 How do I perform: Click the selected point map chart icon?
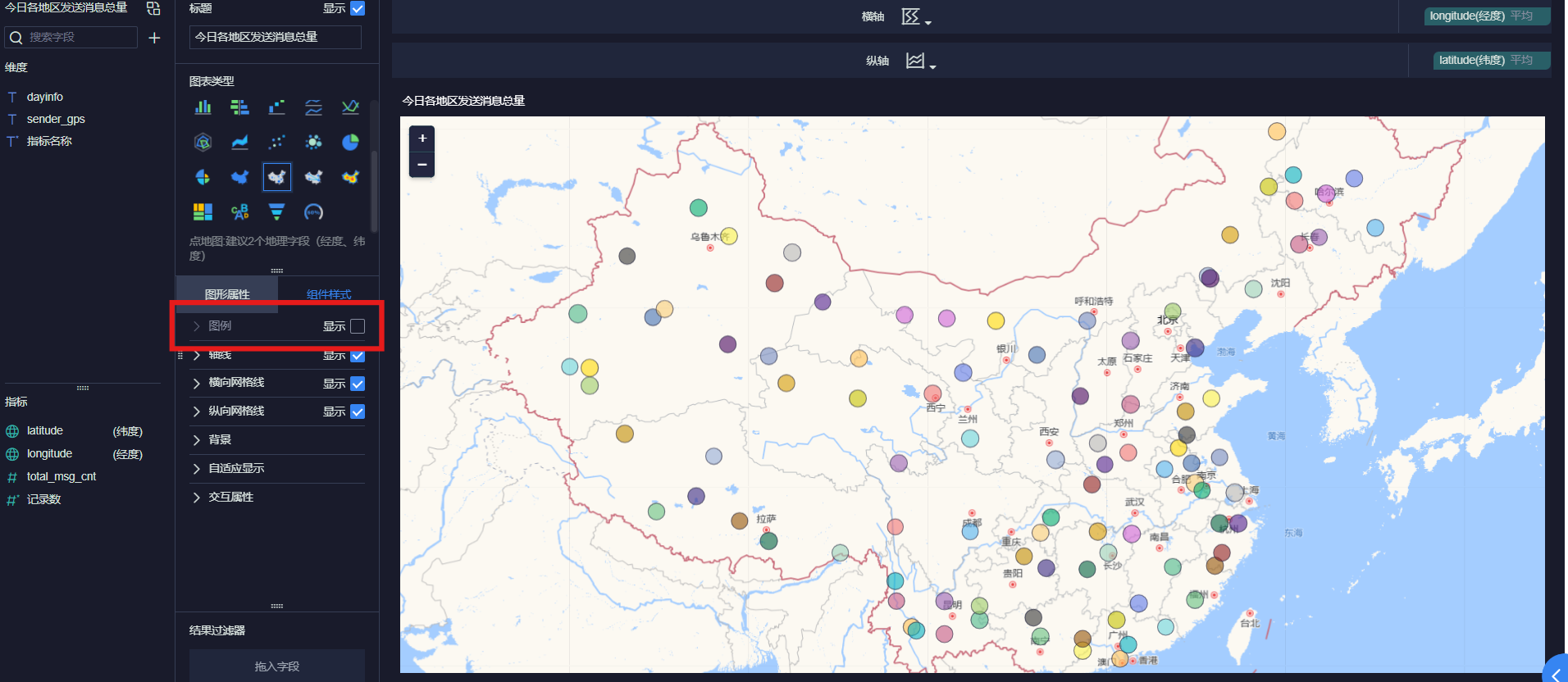[277, 177]
